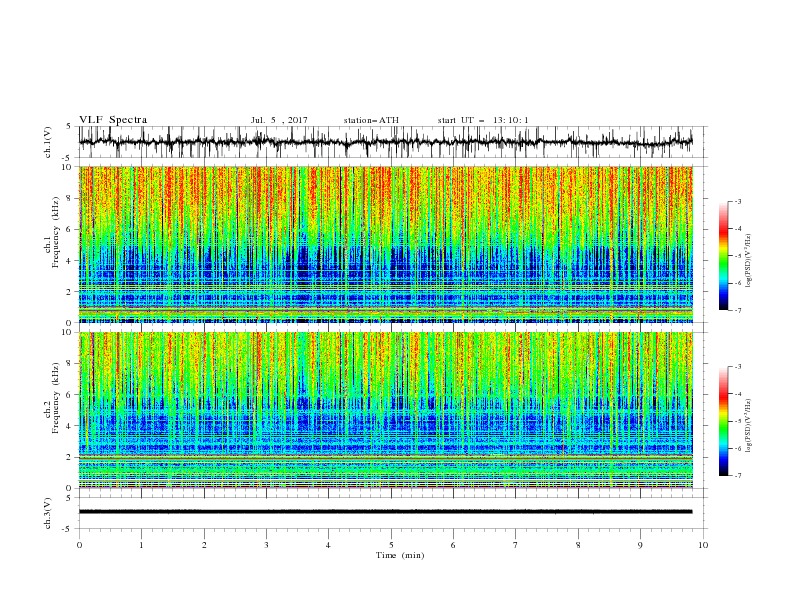The image size is (792, 612).
Task: Click time axis tick label "8"
Action: point(578,545)
